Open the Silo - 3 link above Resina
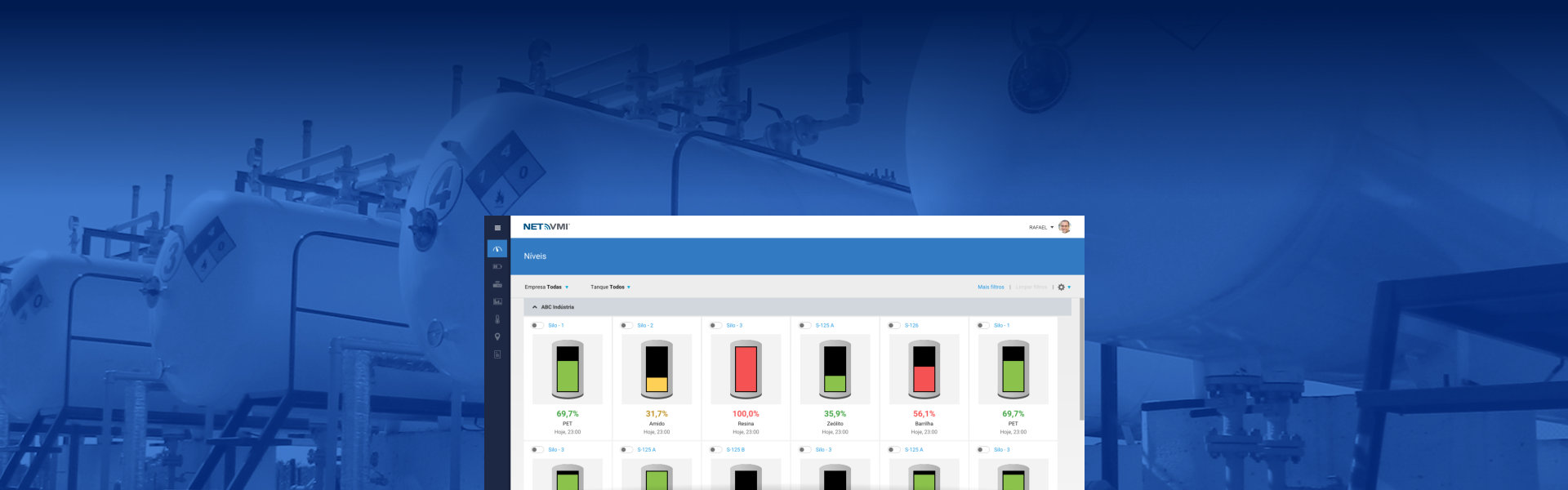This screenshot has height=490, width=1568. point(734,326)
